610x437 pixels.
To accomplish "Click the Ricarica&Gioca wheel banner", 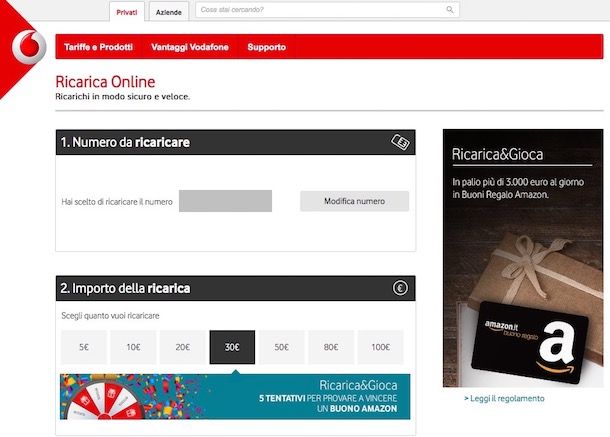I will pos(235,397).
